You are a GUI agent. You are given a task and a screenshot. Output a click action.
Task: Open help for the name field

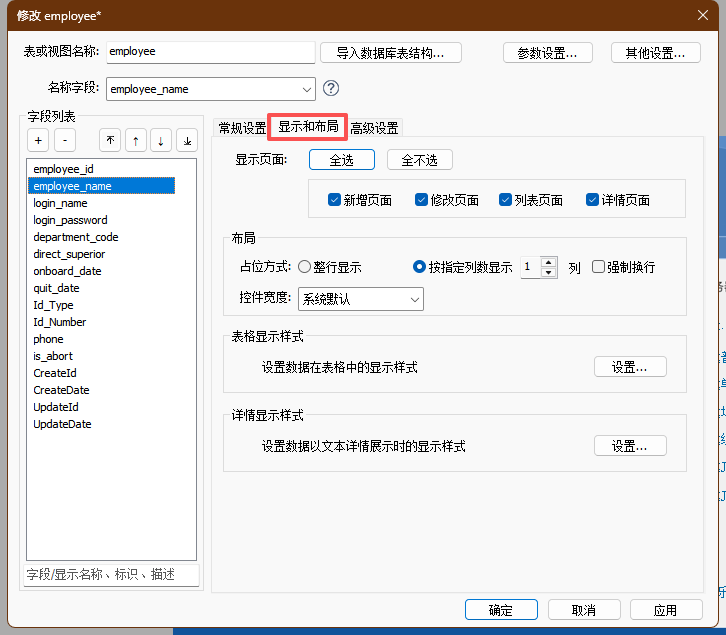332,88
